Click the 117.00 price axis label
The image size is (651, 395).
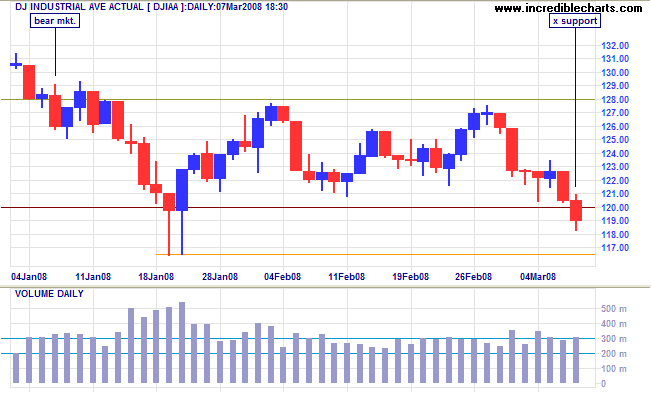tap(615, 248)
